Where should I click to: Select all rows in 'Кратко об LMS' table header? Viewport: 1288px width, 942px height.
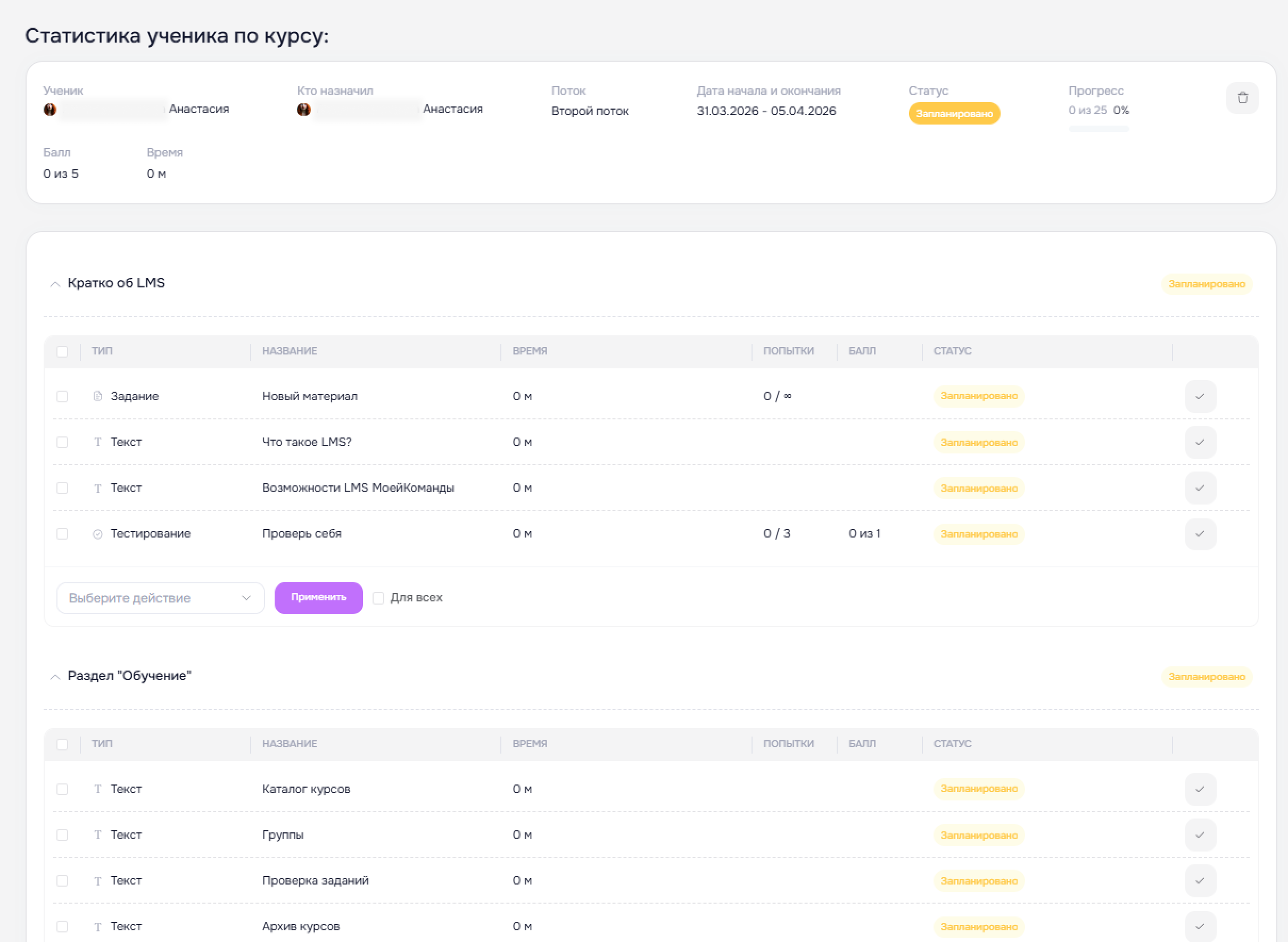pos(62,352)
